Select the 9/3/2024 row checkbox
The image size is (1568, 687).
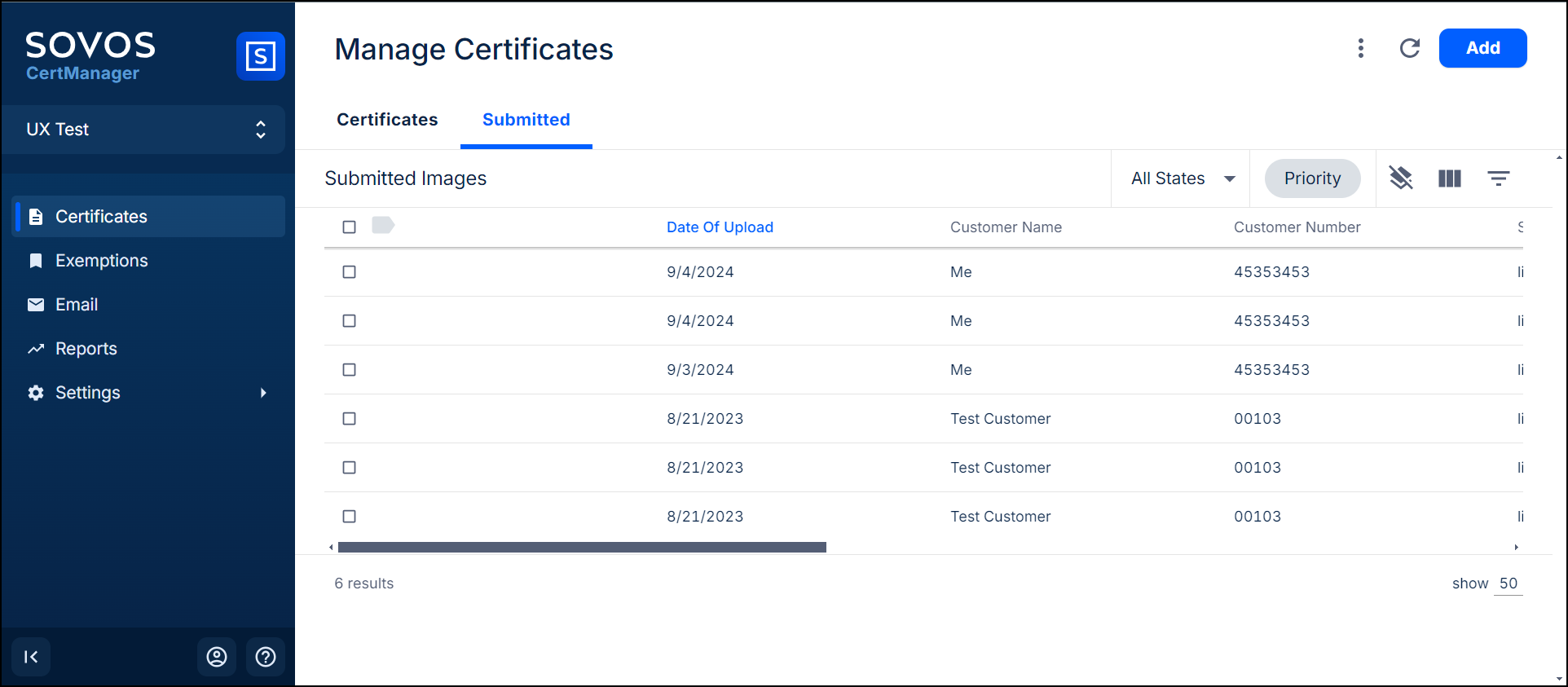click(349, 370)
